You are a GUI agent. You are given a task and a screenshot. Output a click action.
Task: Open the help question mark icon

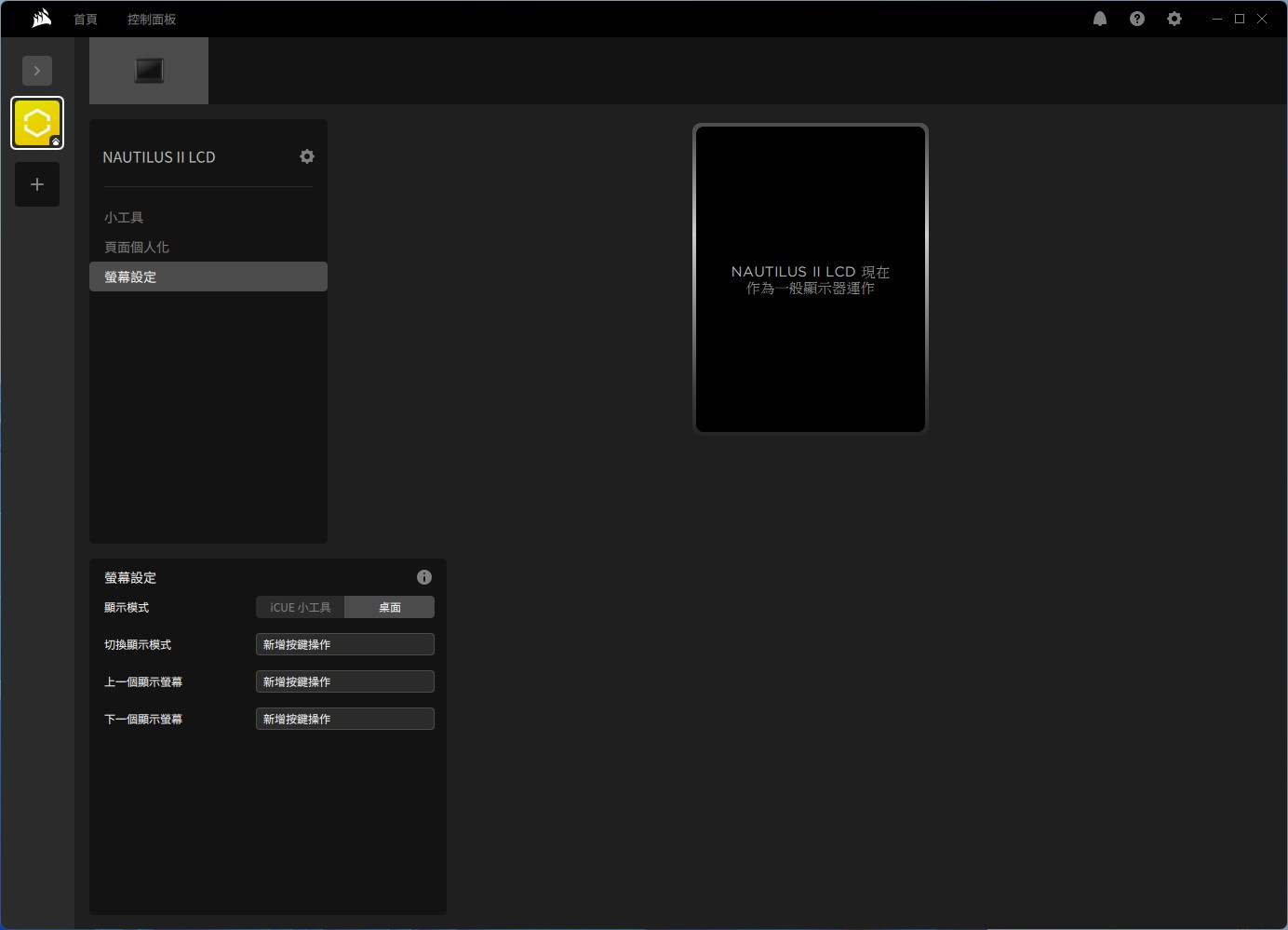pos(1137,19)
